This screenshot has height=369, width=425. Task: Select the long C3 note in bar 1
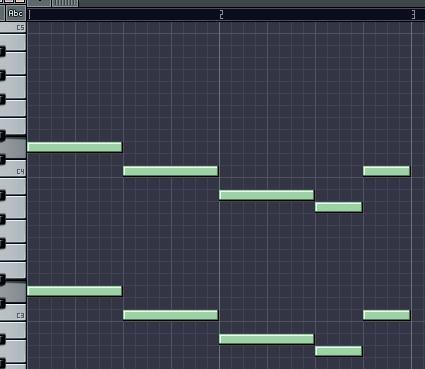pos(170,315)
